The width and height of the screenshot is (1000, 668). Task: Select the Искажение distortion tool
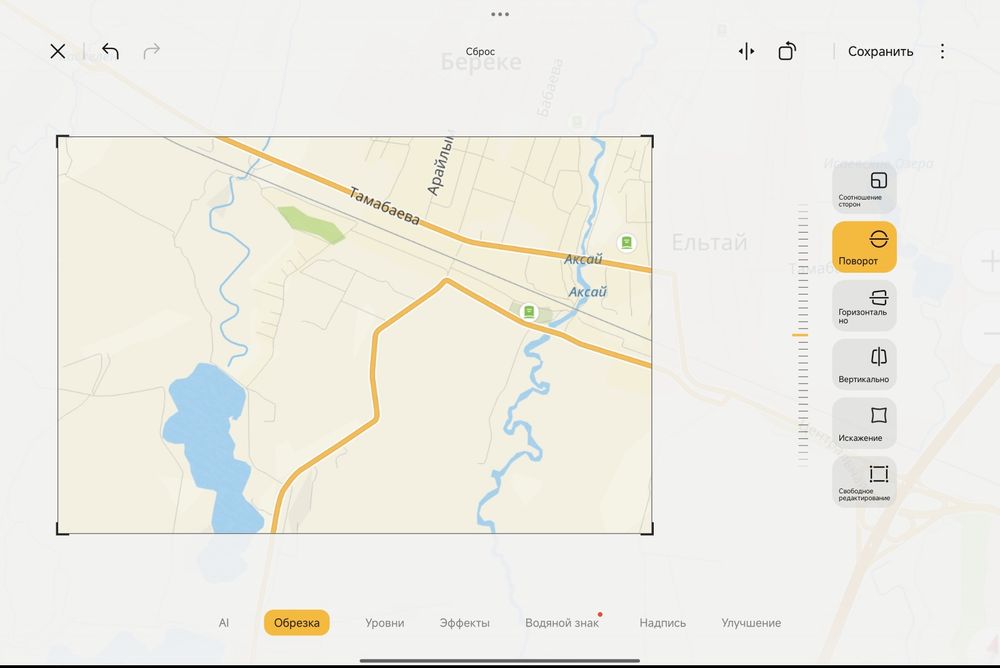[864, 423]
